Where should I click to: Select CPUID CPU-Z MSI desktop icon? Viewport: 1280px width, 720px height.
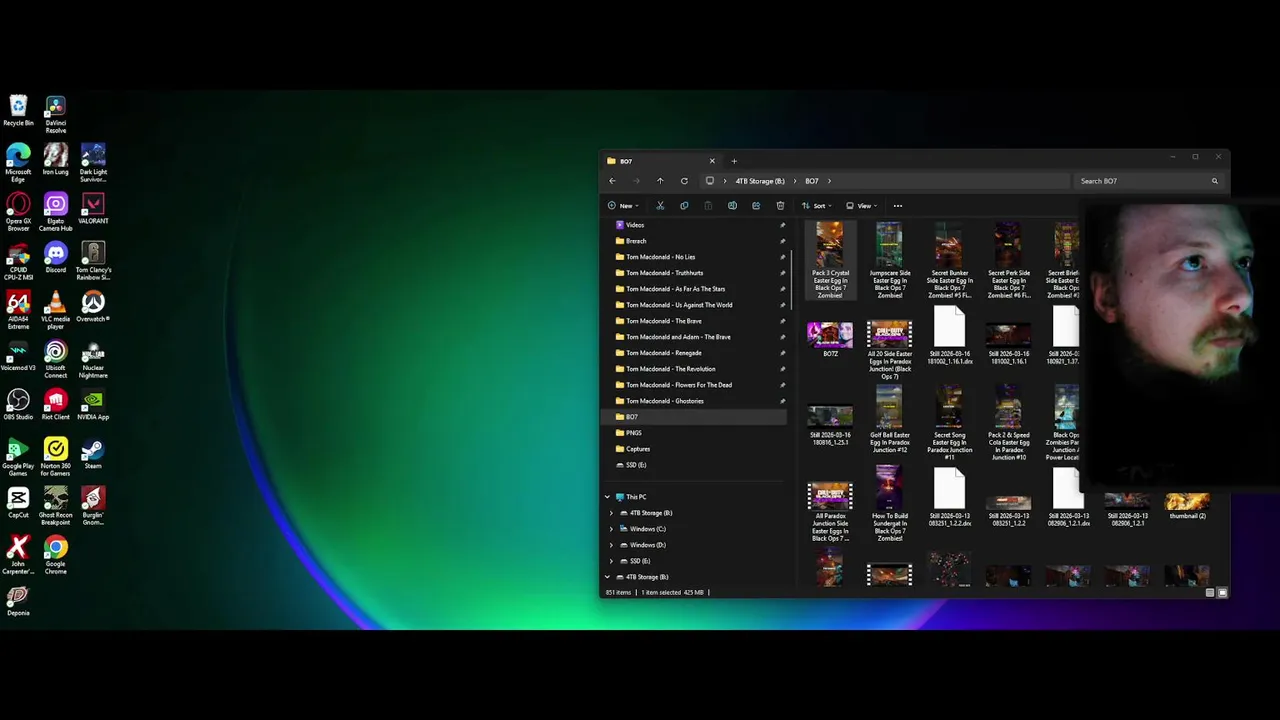[x=18, y=261]
